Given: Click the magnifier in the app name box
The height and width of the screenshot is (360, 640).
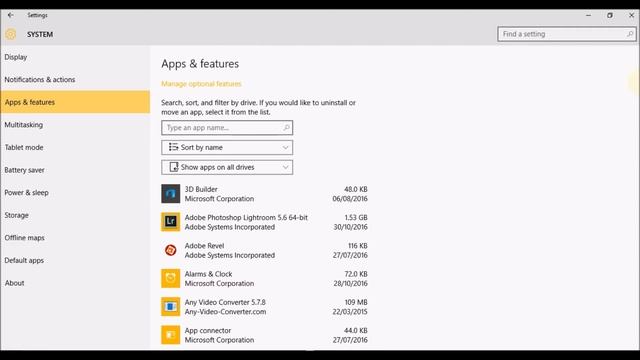Looking at the screenshot, I should coord(287,128).
